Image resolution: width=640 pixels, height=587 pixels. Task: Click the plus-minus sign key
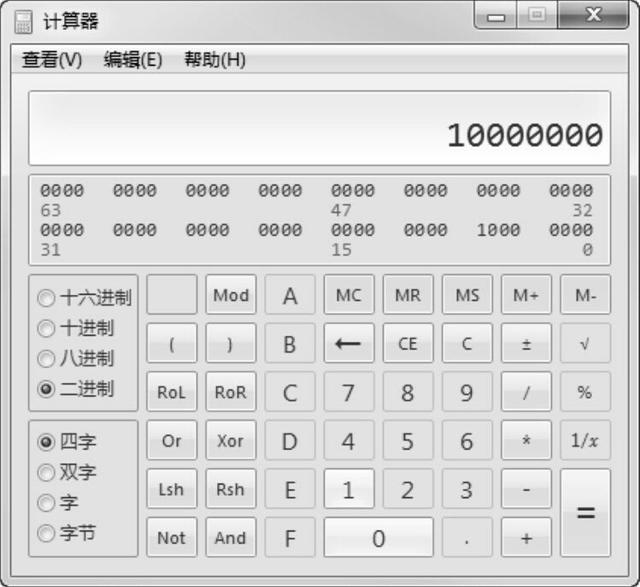point(526,344)
